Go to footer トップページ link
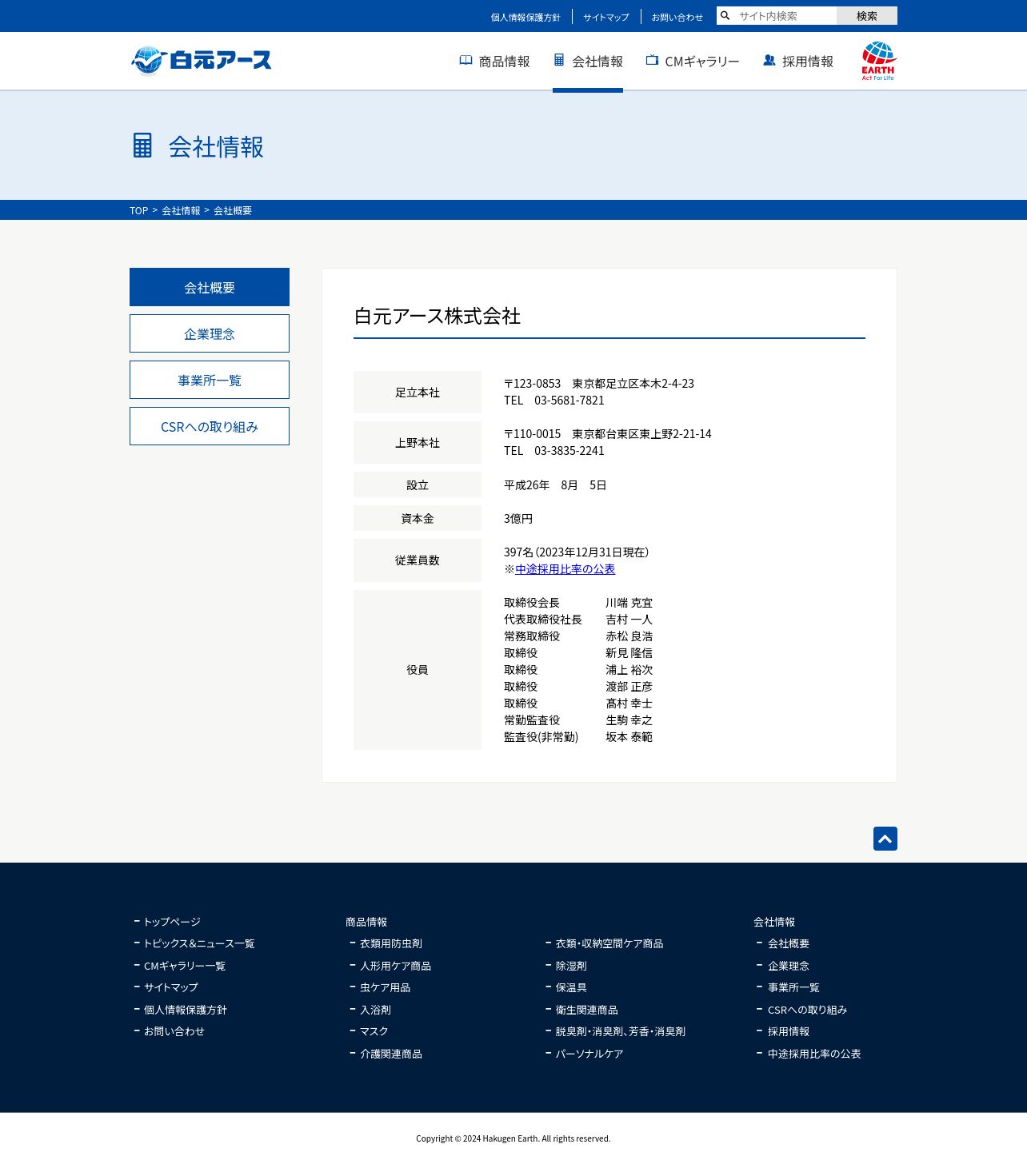This screenshot has width=1027, height=1176. (172, 922)
